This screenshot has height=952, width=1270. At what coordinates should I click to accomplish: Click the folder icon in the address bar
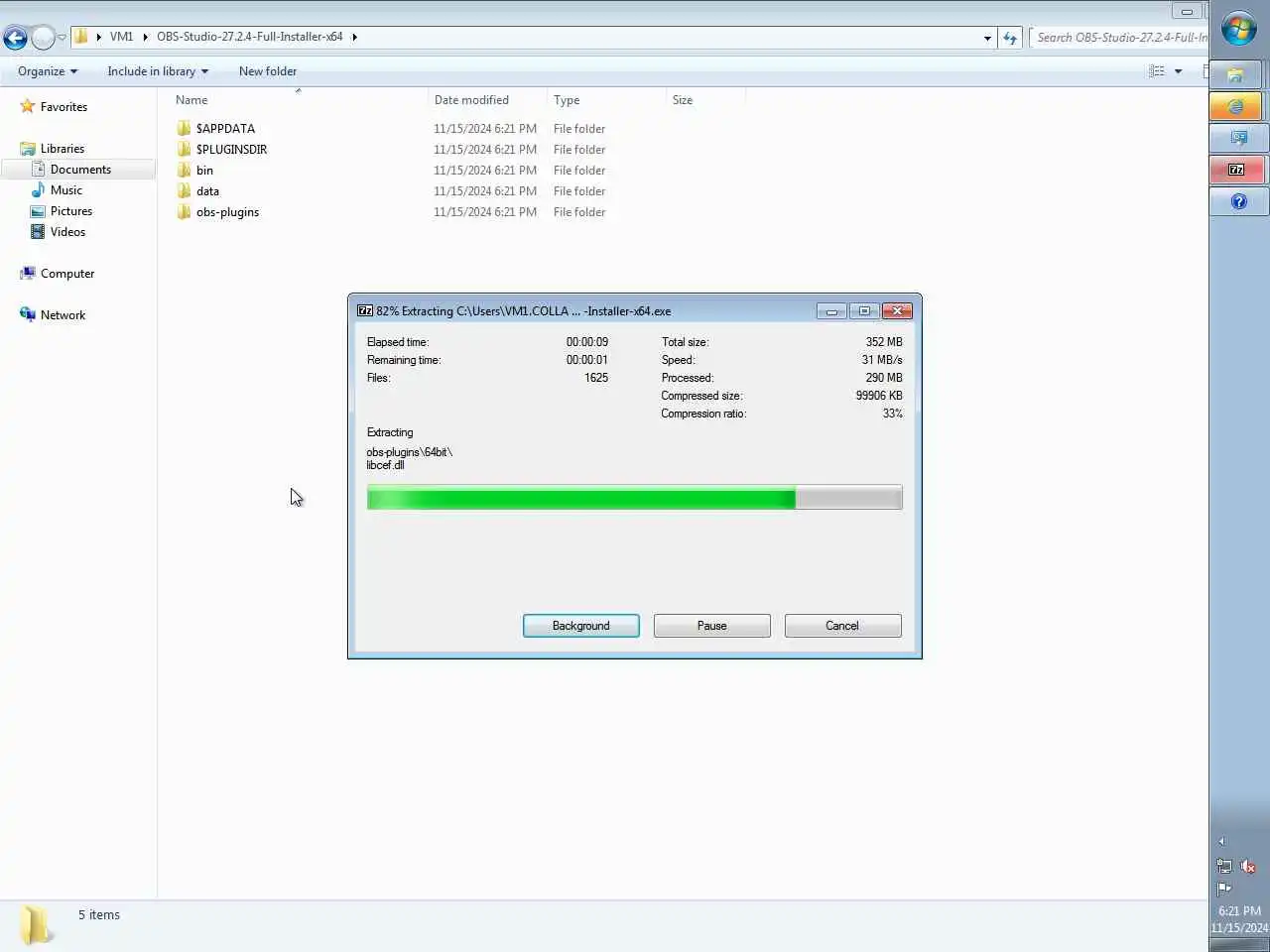81,37
